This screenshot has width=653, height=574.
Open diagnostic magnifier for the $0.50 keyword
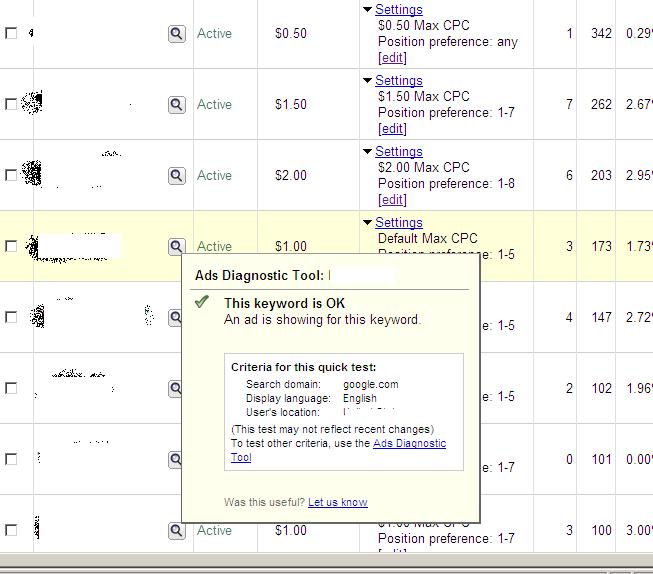click(177, 34)
